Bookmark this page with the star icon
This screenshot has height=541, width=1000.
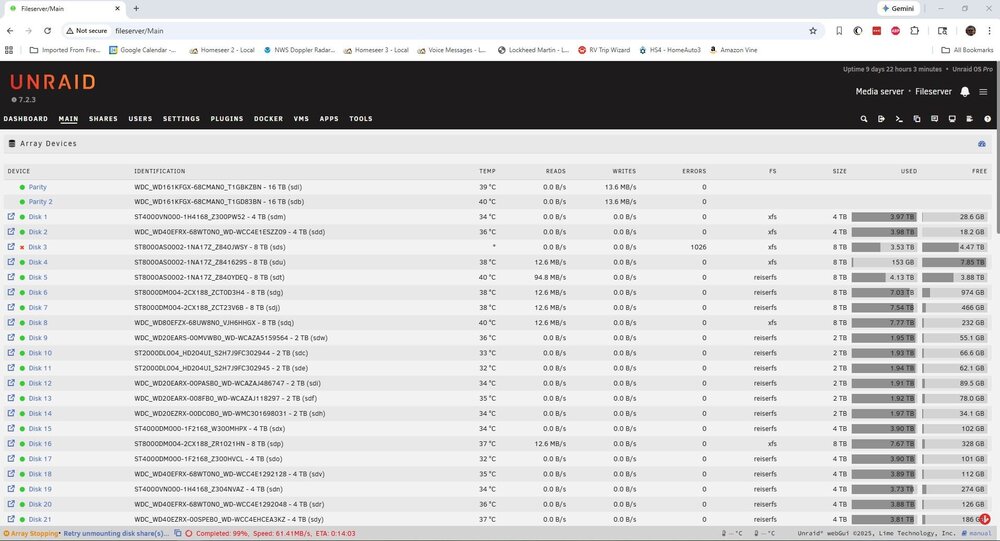click(x=812, y=31)
